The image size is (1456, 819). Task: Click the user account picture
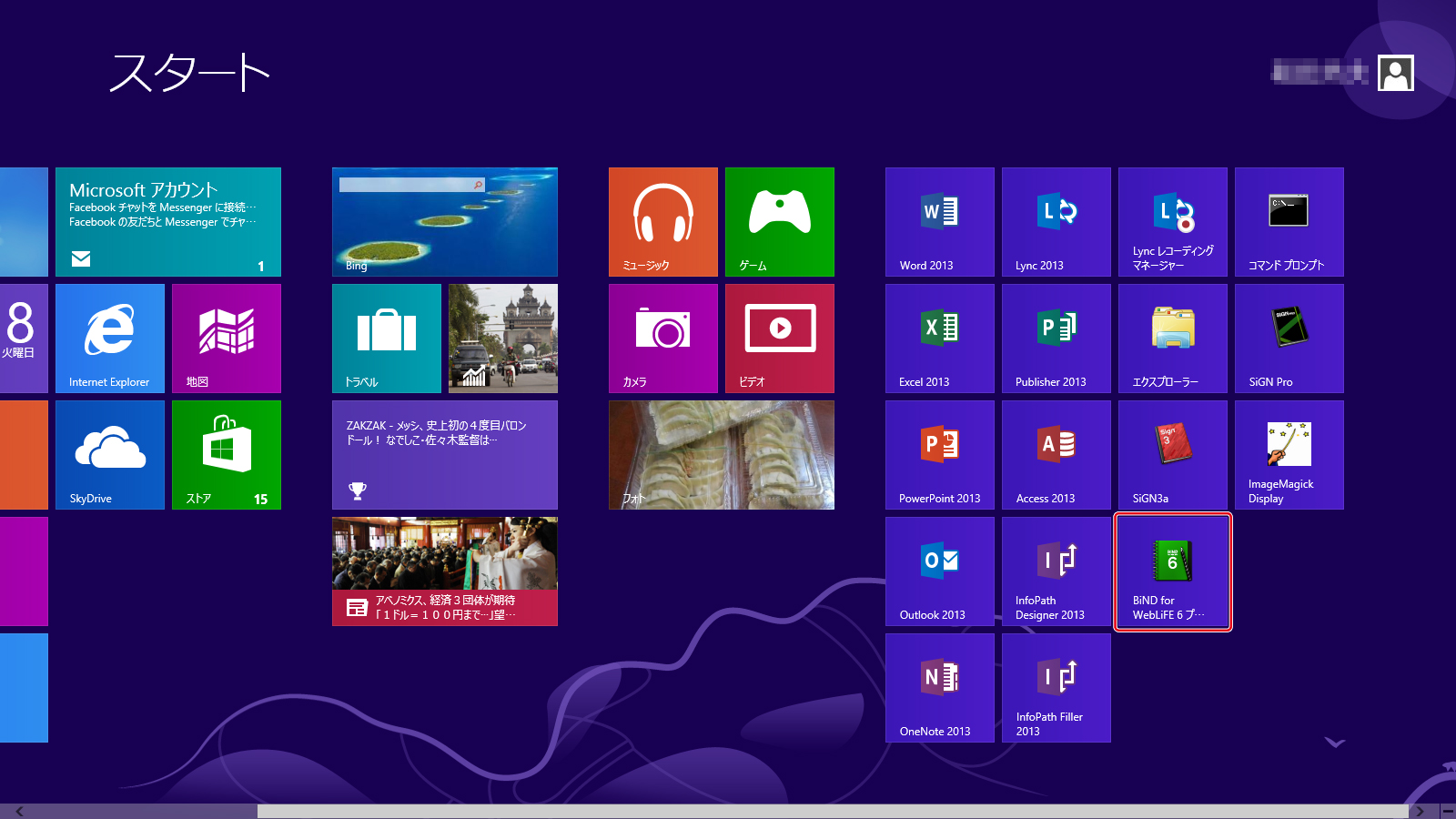tap(1396, 73)
